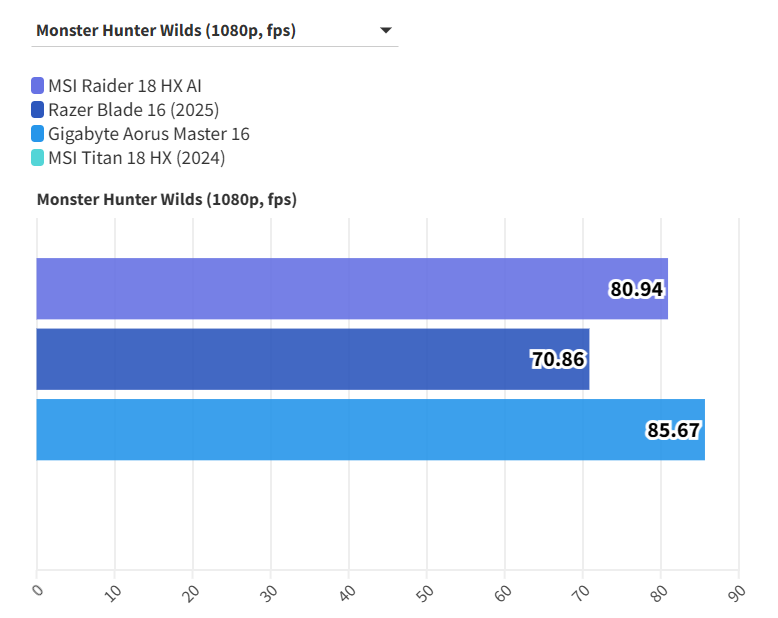This screenshot has width=778, height=618.
Task: Select the purple bar with value 80.94
Action: pos(352,289)
